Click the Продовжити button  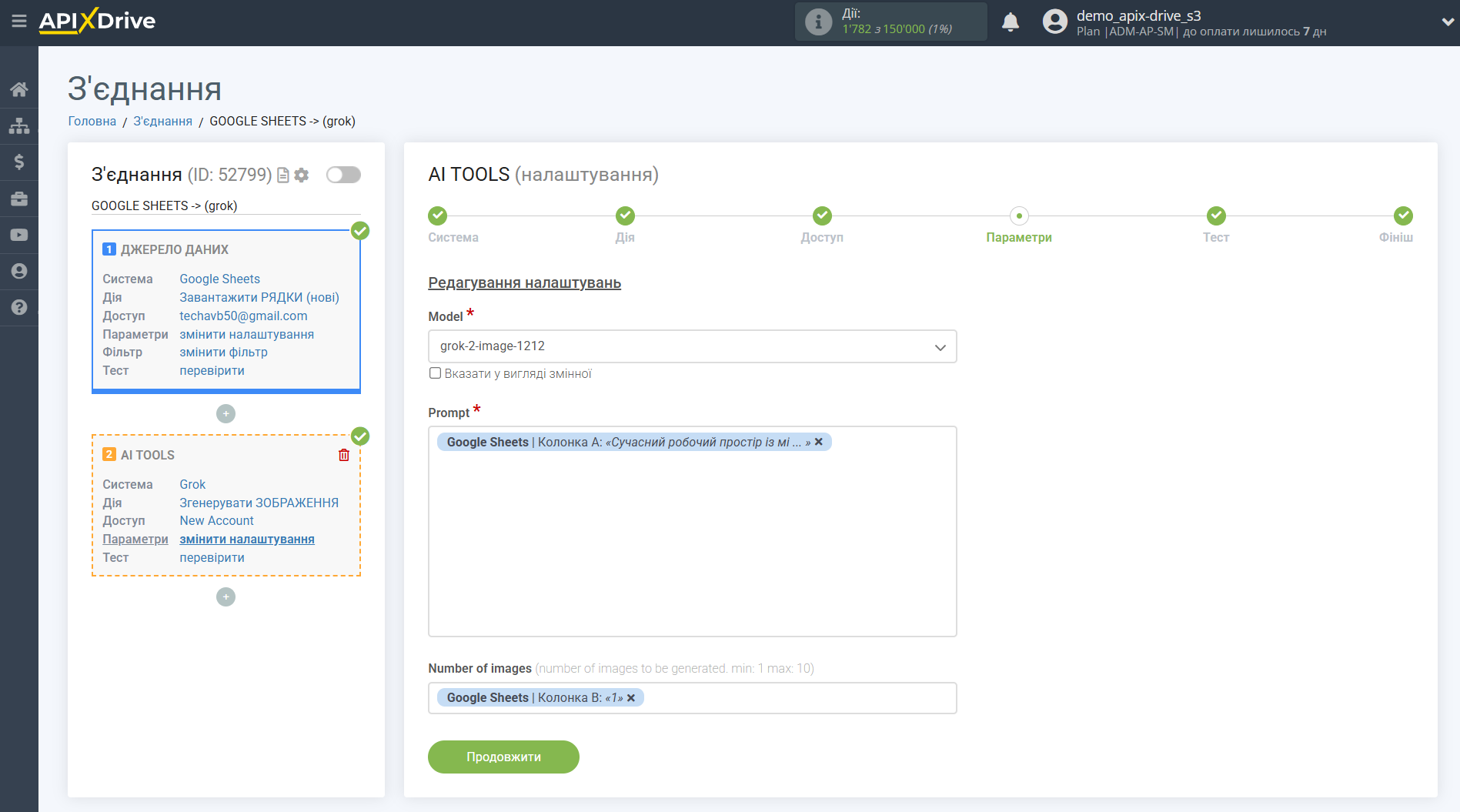pos(503,757)
